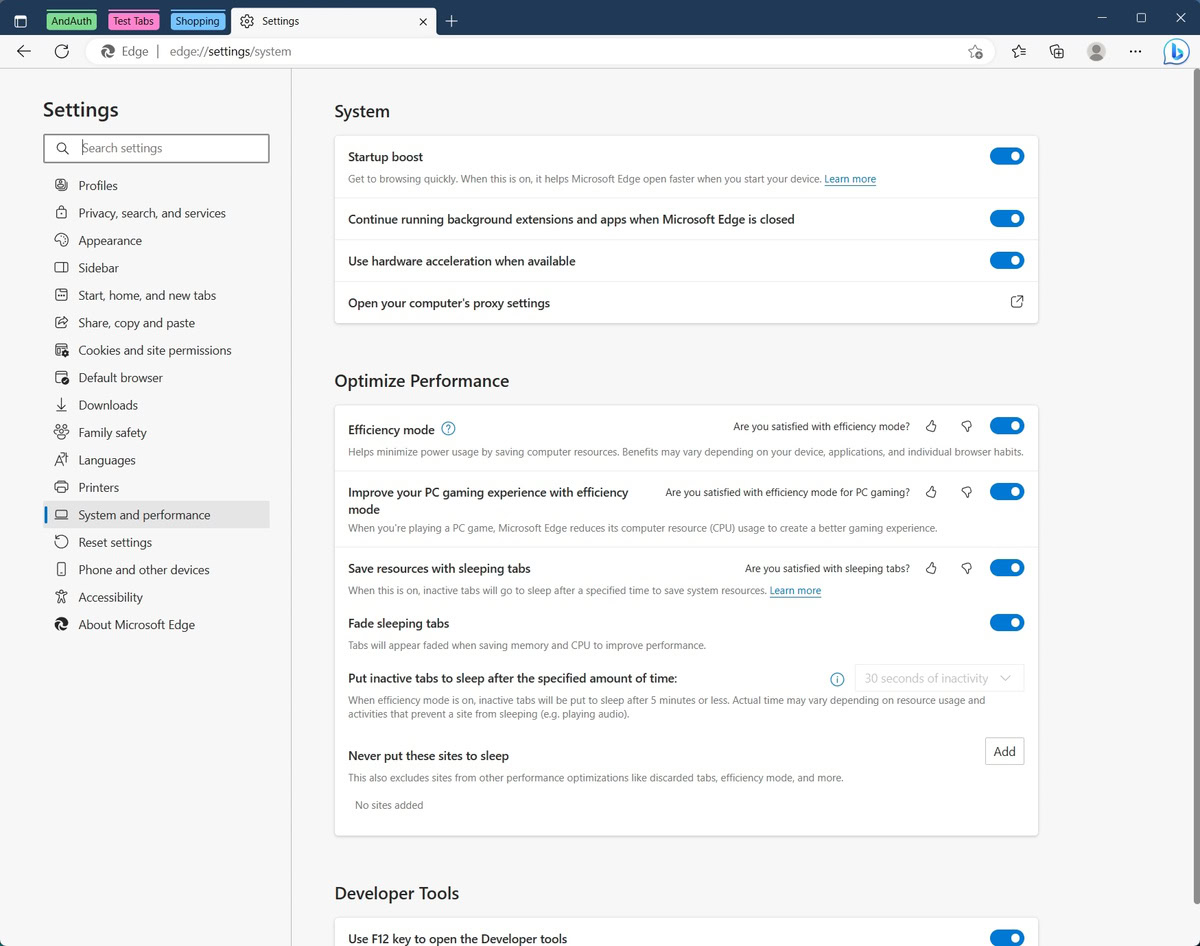1200x946 pixels.
Task: Open the Collections icon in toolbar
Action: tap(1057, 51)
